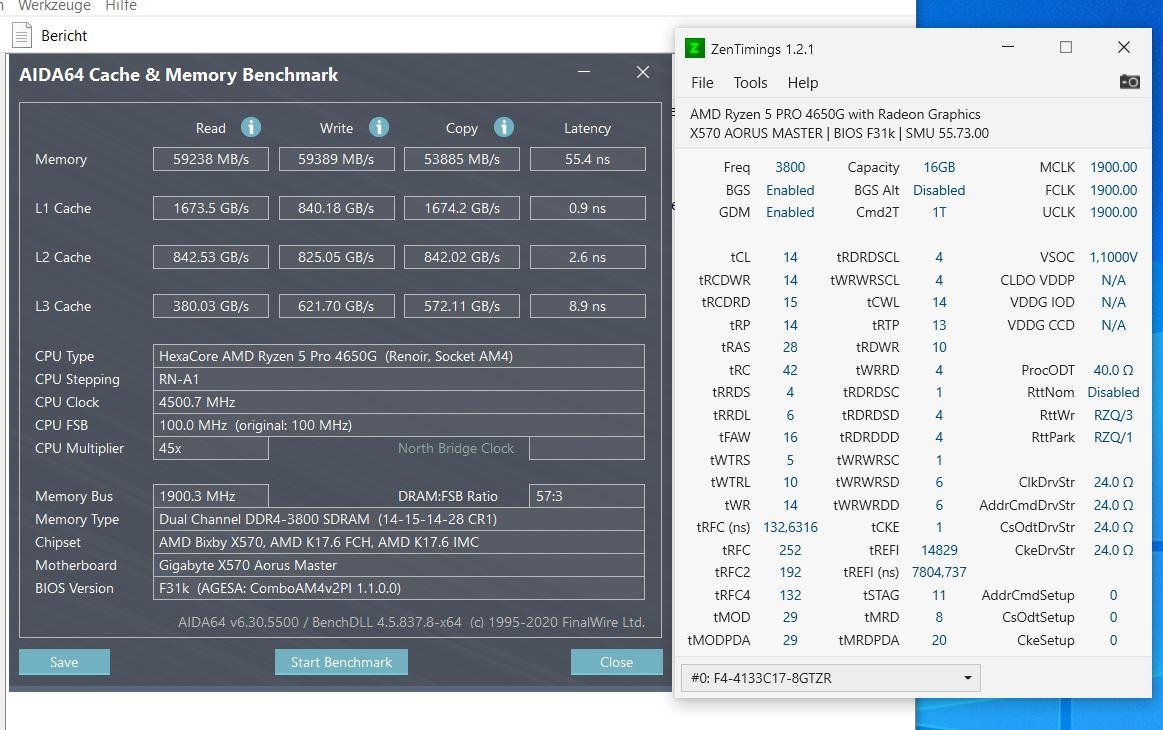
Task: Click the CPU Clock value 4500.7 MHz
Action: 399,402
